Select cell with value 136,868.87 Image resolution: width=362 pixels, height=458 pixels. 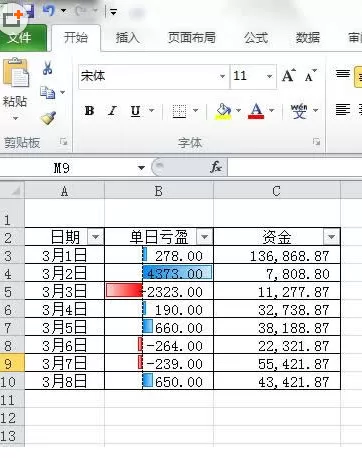pos(277,255)
